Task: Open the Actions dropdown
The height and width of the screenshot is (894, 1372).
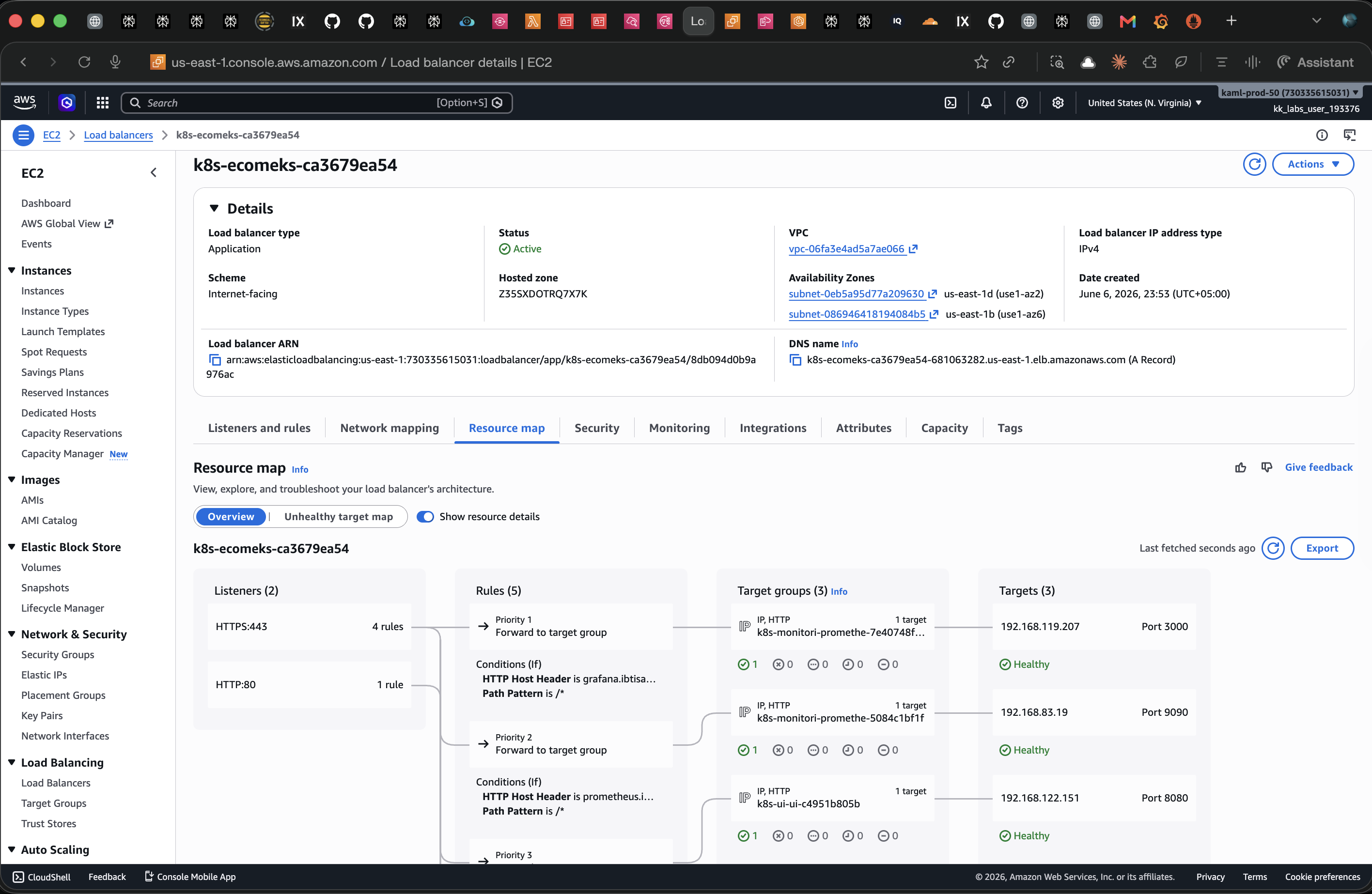Action: (1312, 164)
